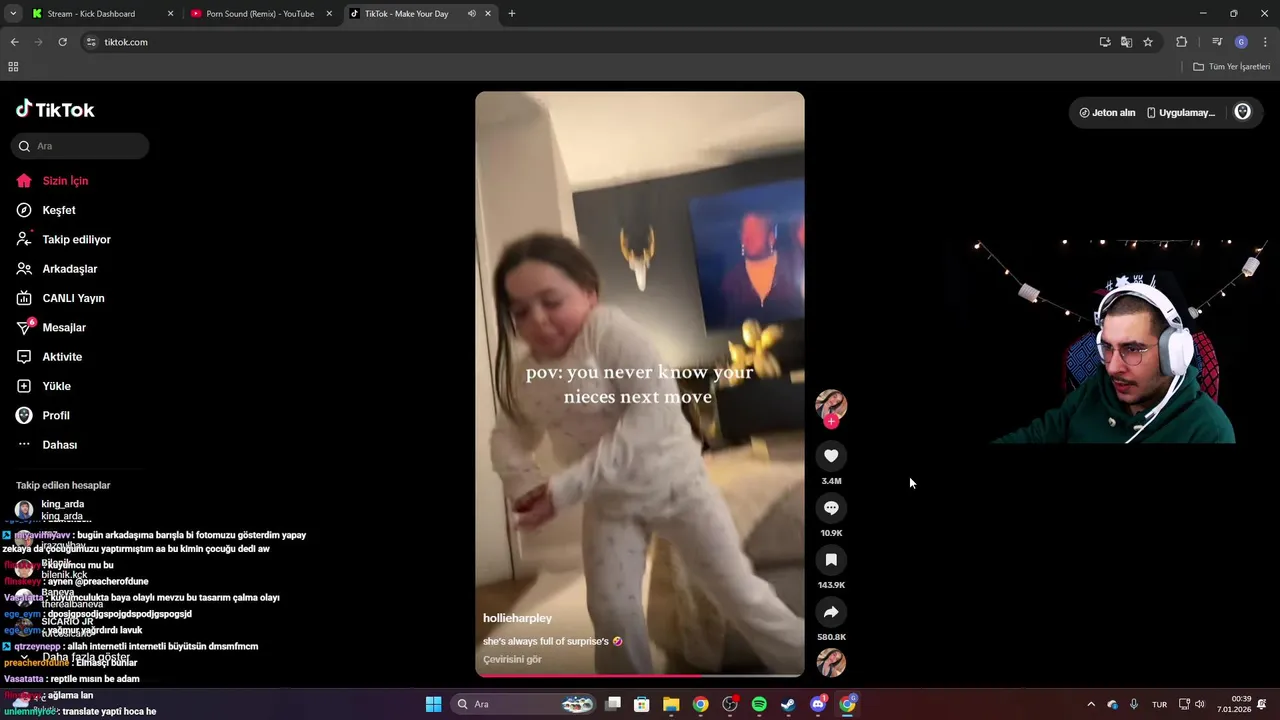Reload the TikTok page
The image size is (1280, 720).
(62, 42)
